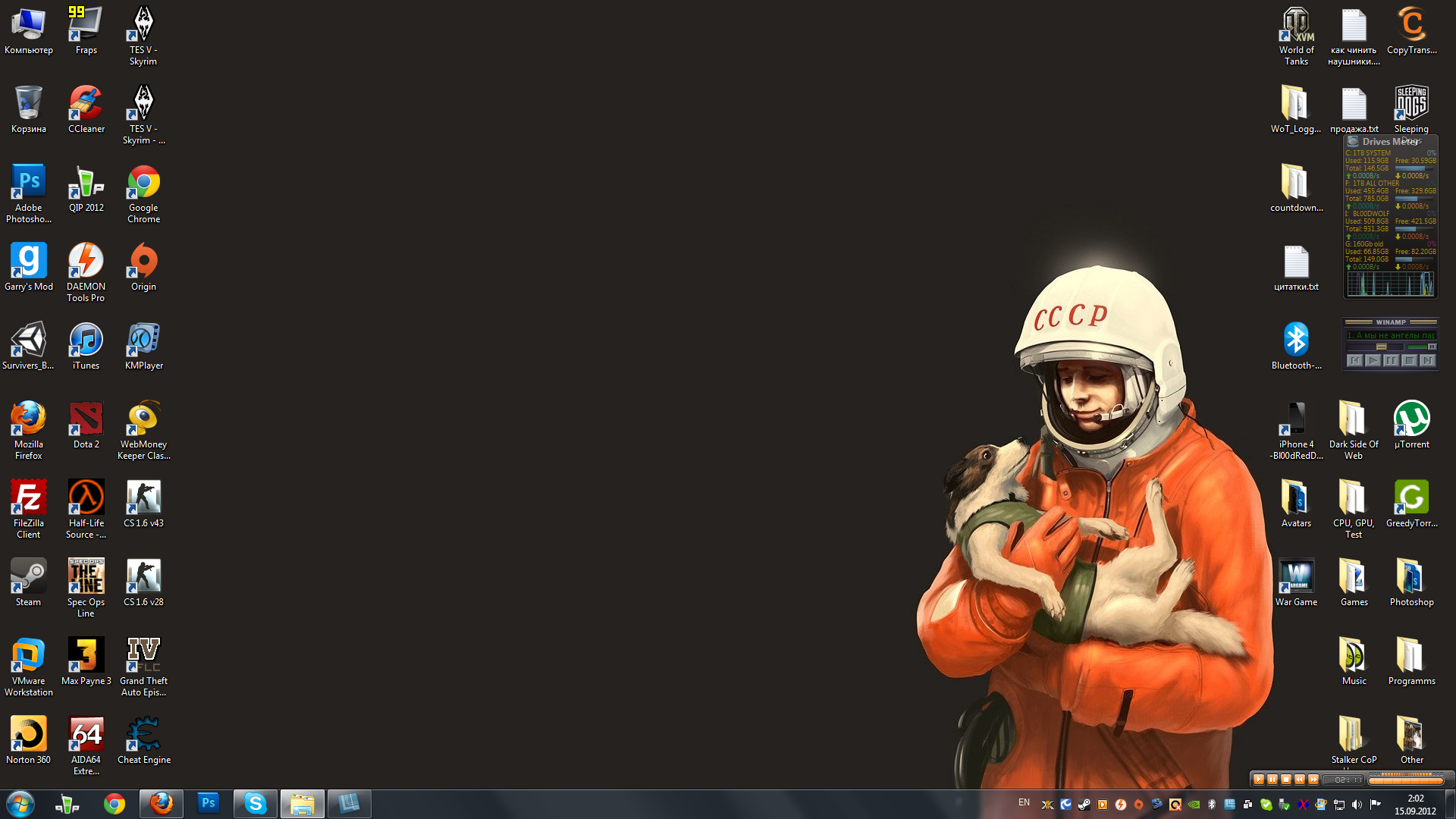Click the orange toolbar volume bar

click(1407, 780)
